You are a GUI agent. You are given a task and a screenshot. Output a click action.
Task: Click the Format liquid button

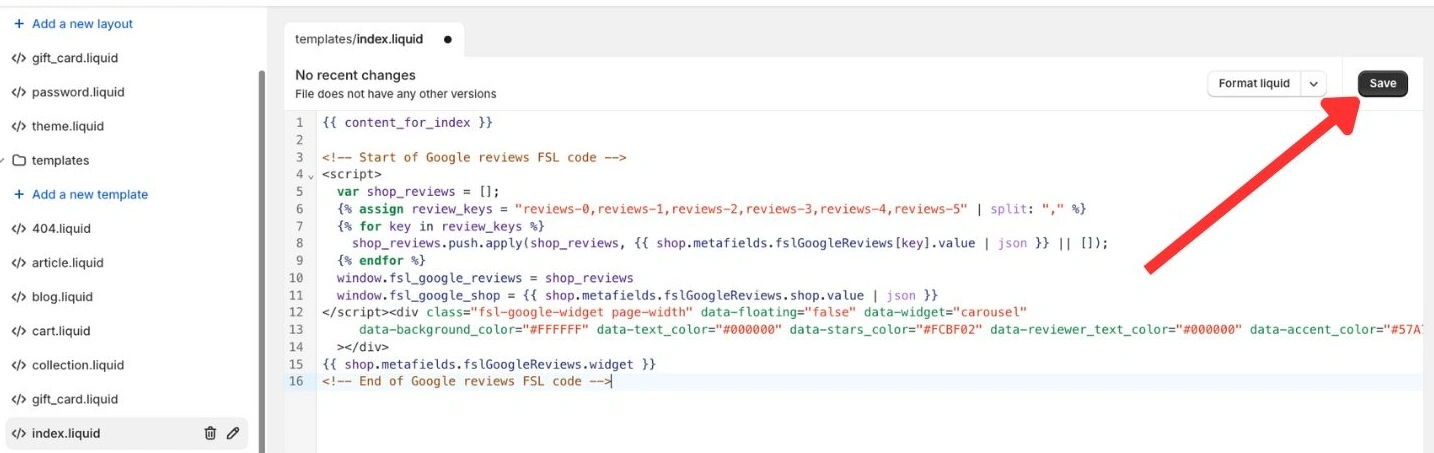(1254, 84)
